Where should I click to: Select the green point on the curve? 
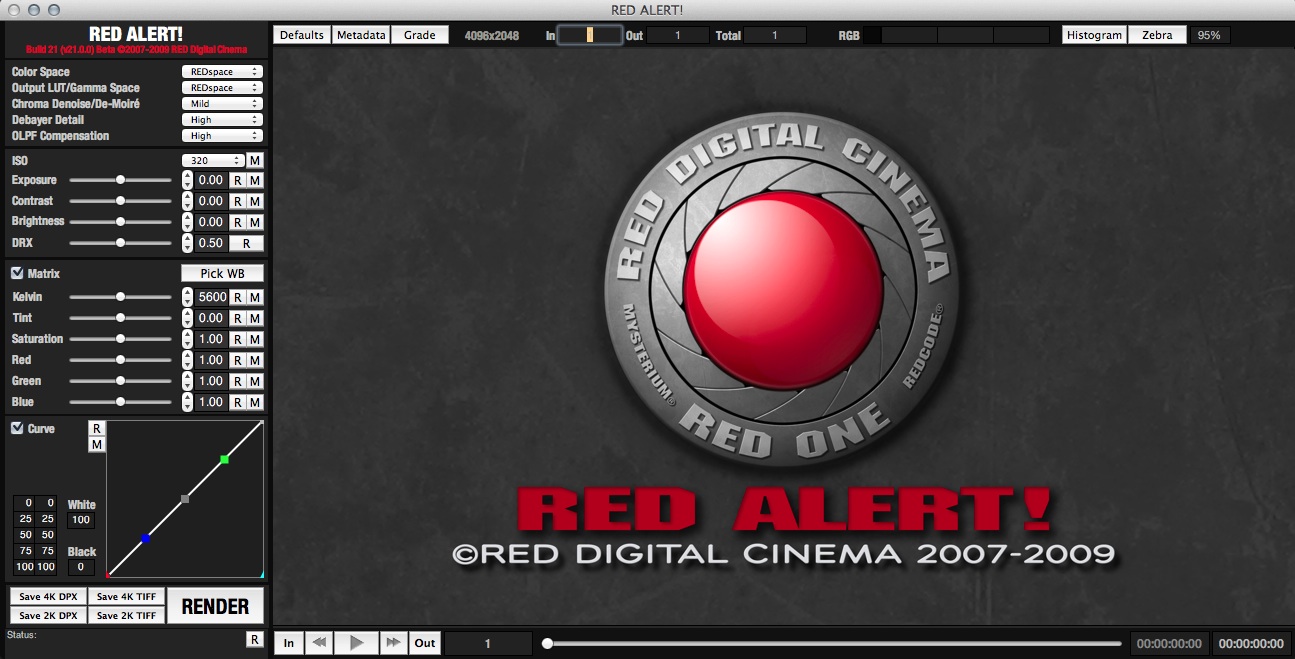tap(225, 459)
